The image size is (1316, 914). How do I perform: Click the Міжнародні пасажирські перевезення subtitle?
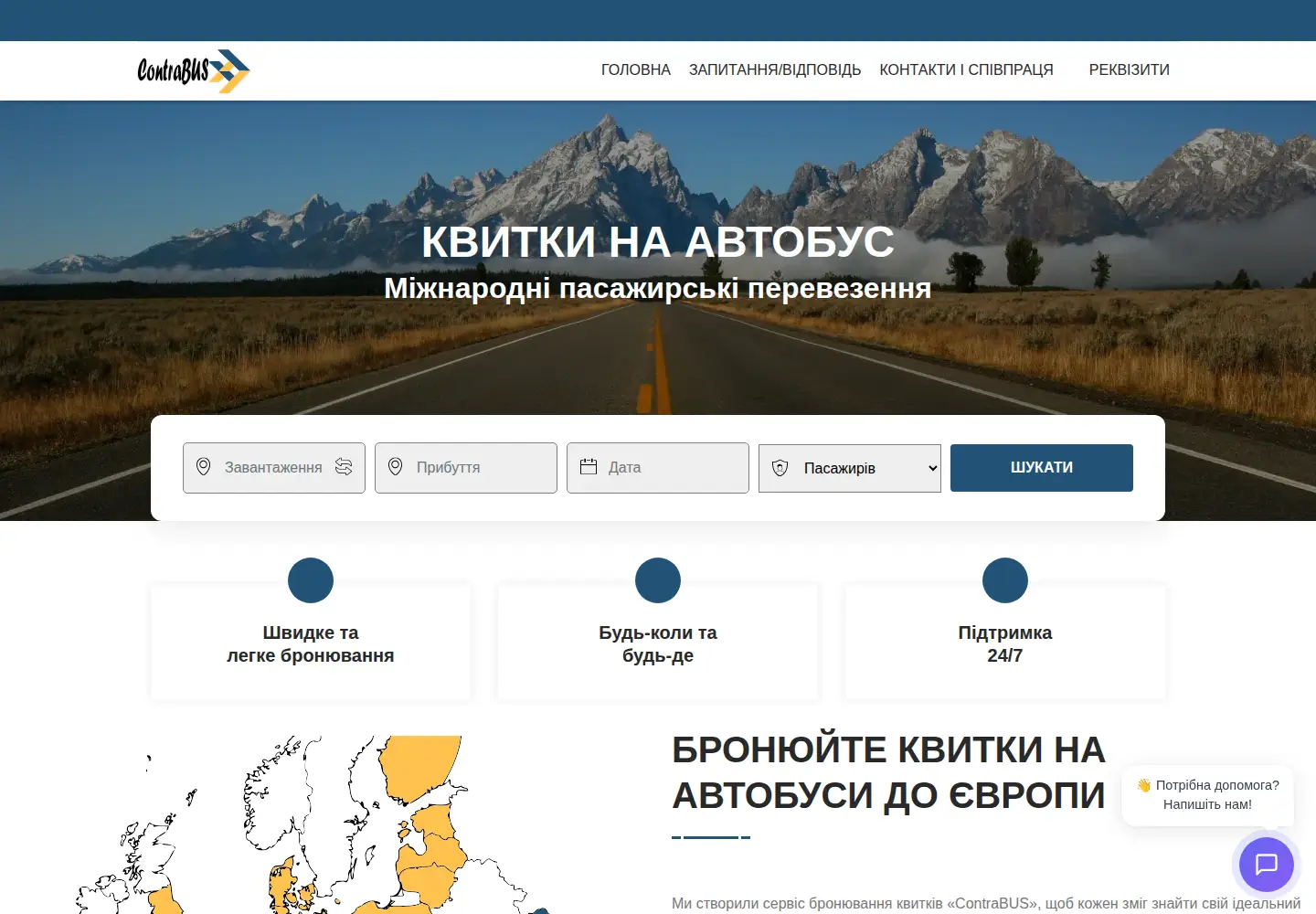coord(658,289)
